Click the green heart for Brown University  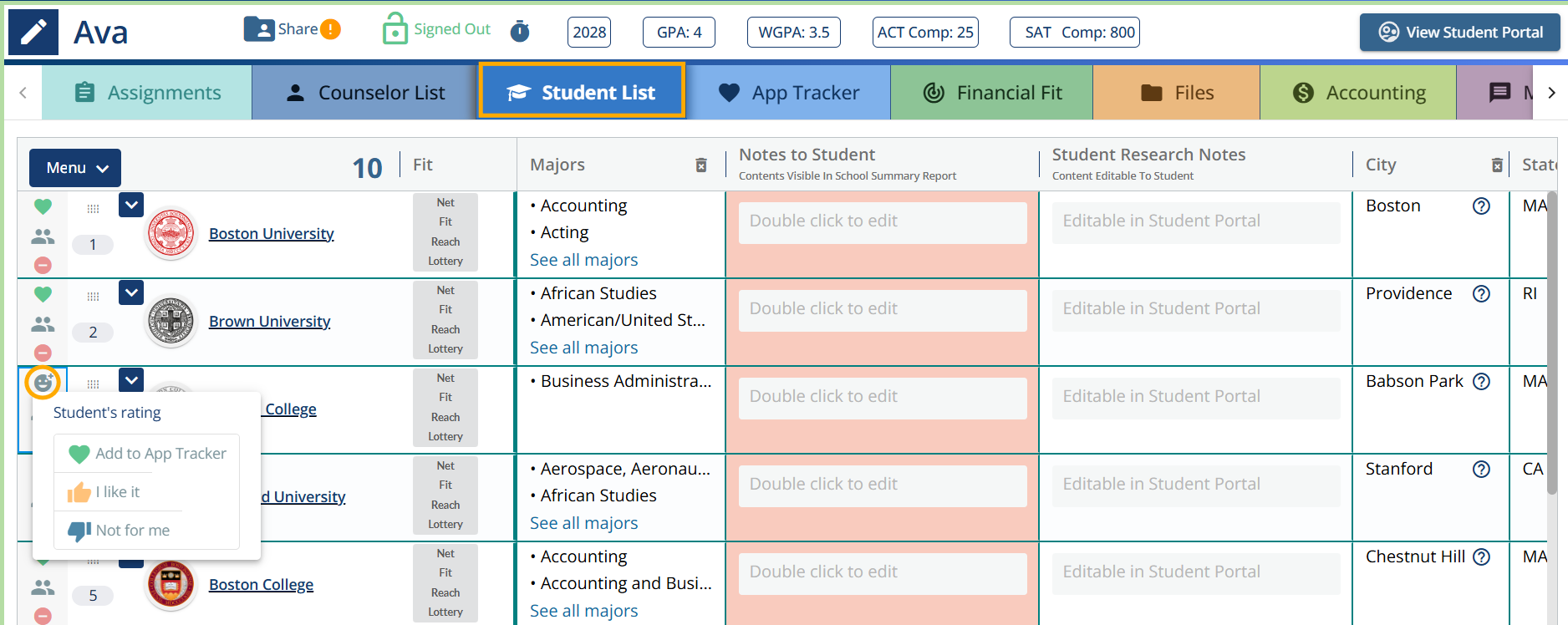point(43,294)
